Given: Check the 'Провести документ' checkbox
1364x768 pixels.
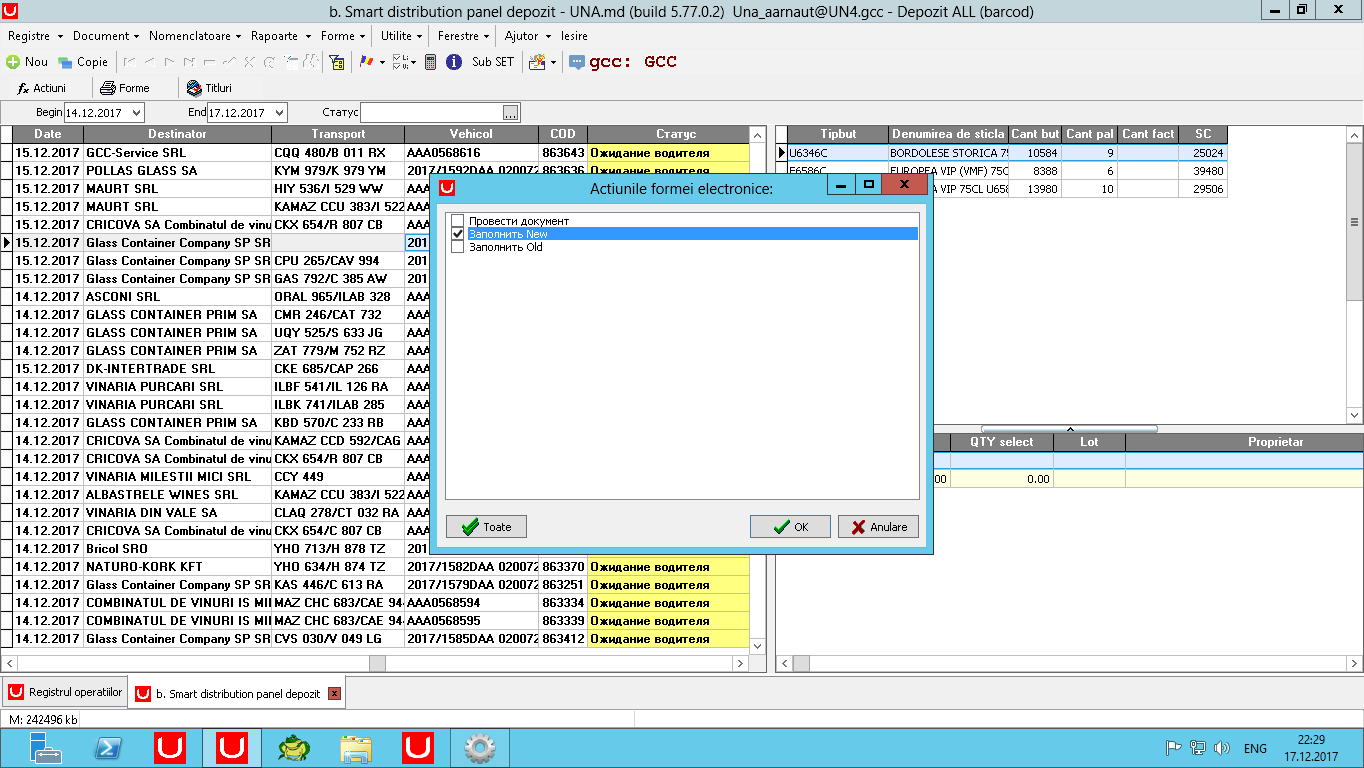Looking at the screenshot, I should coord(458,221).
